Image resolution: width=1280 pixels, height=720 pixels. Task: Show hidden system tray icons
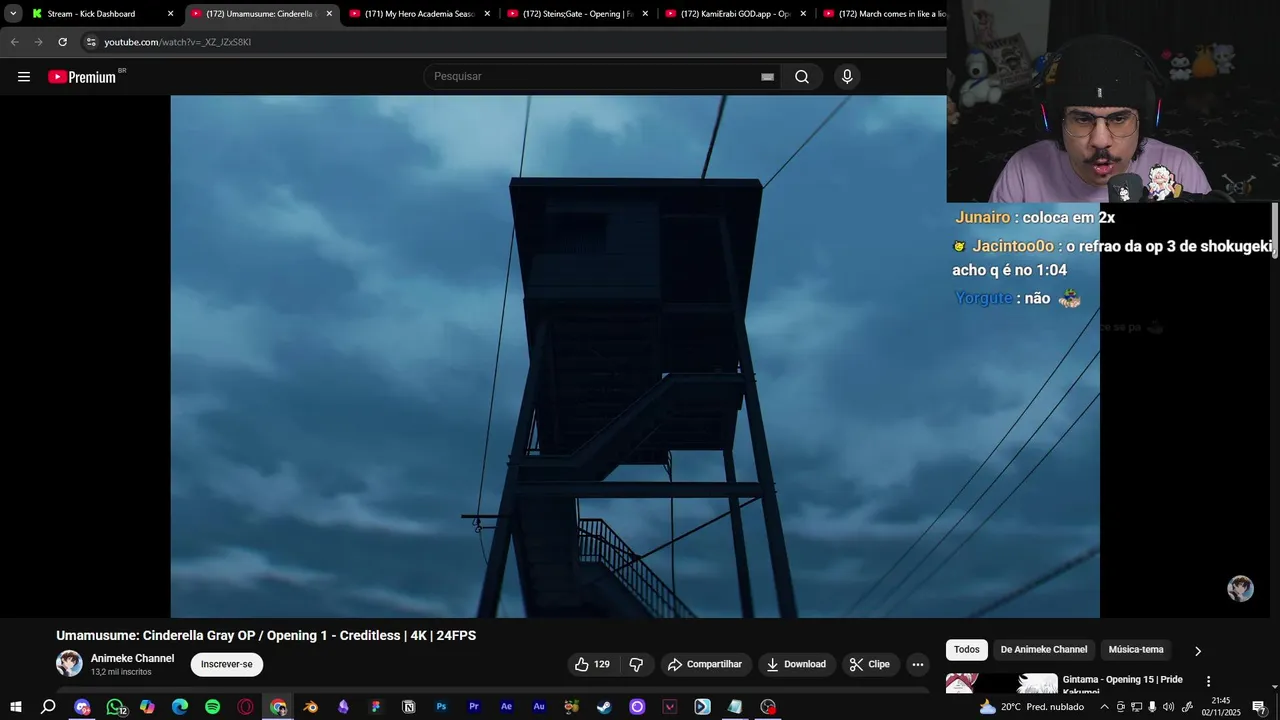click(x=1104, y=707)
